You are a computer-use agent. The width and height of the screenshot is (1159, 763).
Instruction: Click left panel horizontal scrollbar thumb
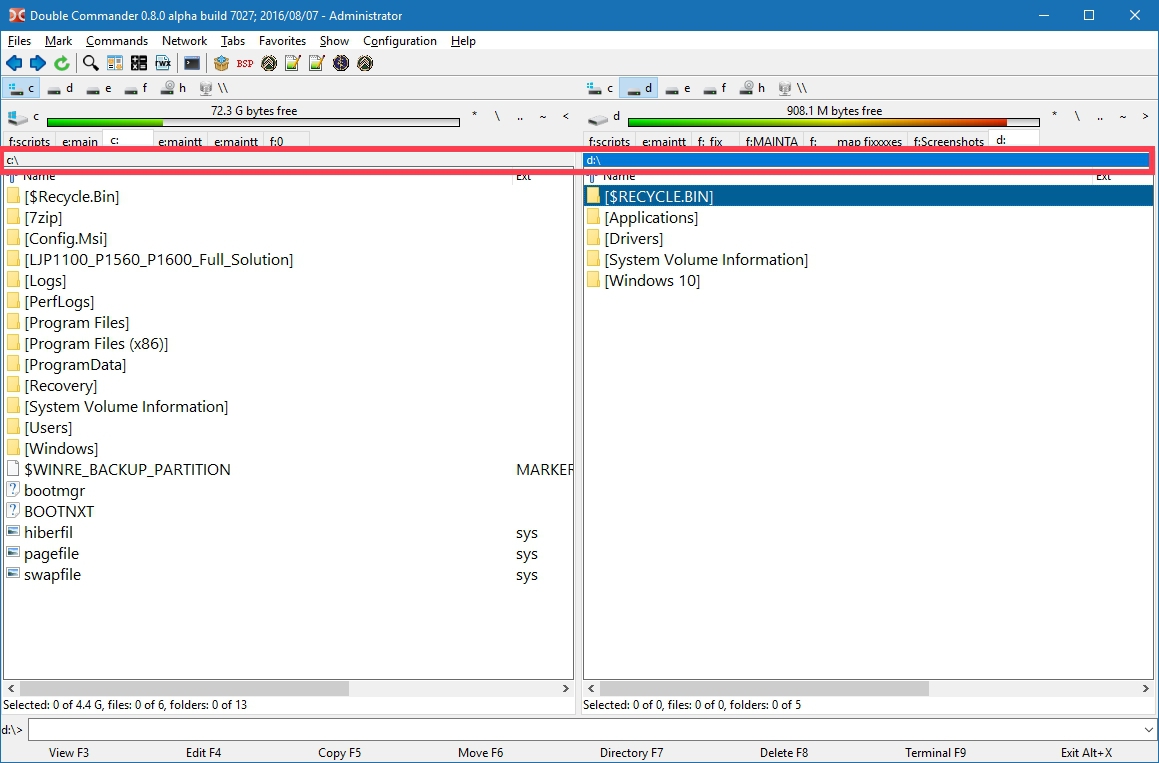[183, 689]
